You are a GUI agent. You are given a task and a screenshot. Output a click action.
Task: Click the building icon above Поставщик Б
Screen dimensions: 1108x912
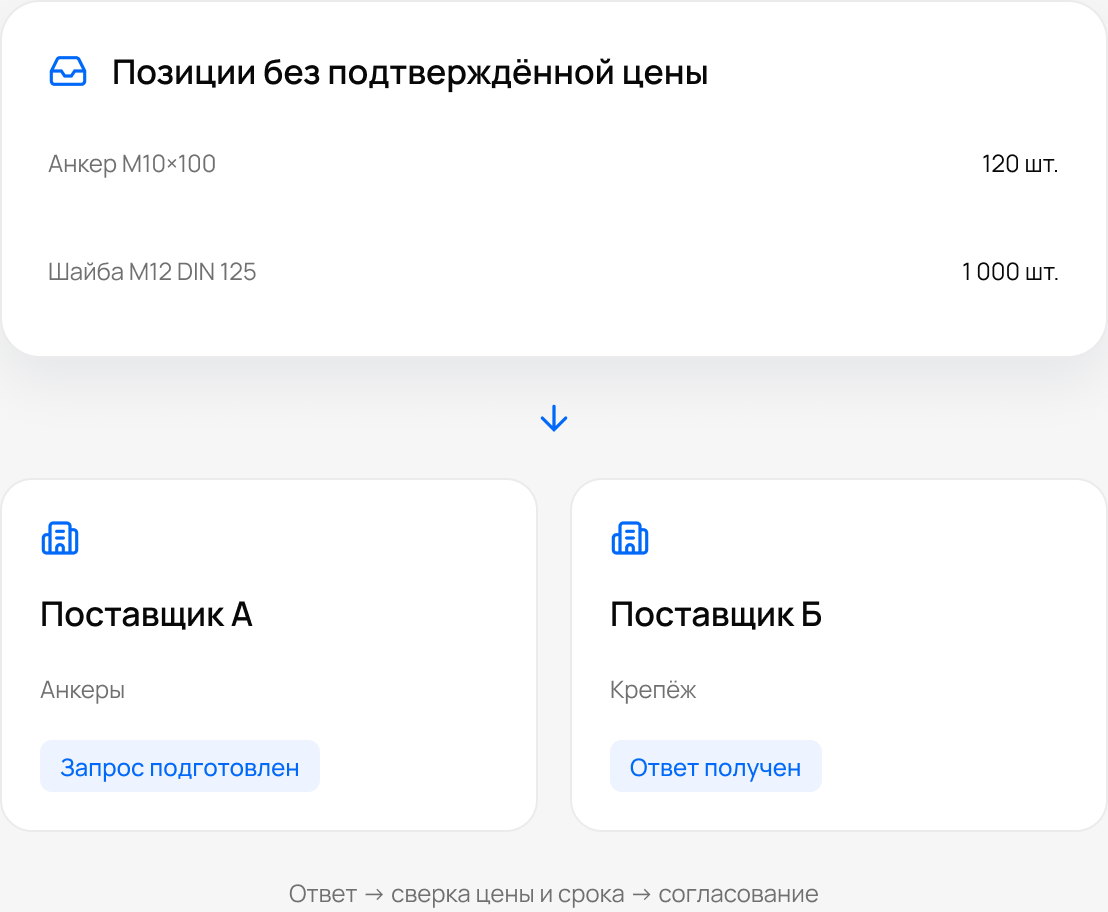click(x=630, y=539)
